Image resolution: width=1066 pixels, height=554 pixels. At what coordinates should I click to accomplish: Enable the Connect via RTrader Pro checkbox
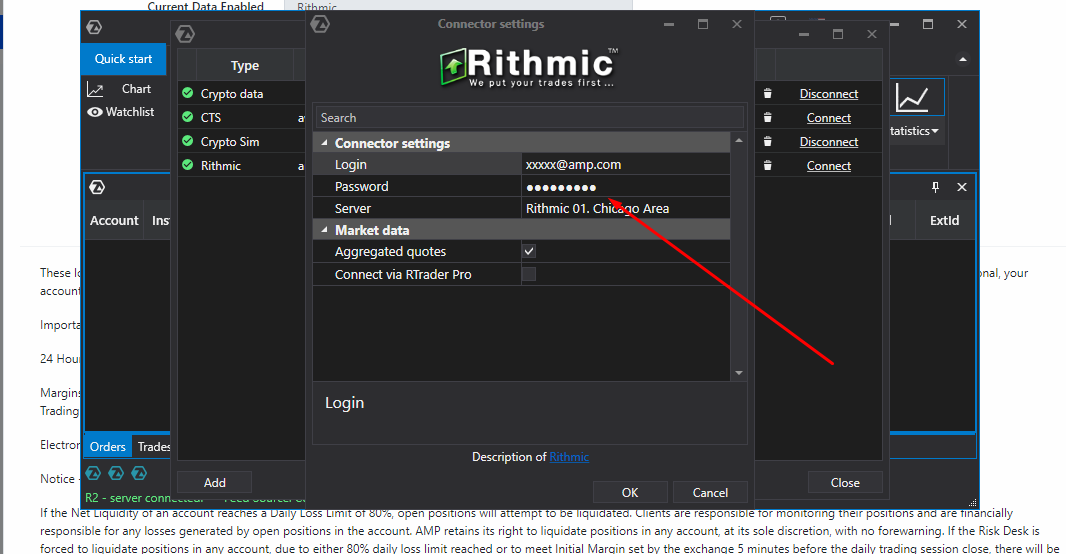coord(529,274)
